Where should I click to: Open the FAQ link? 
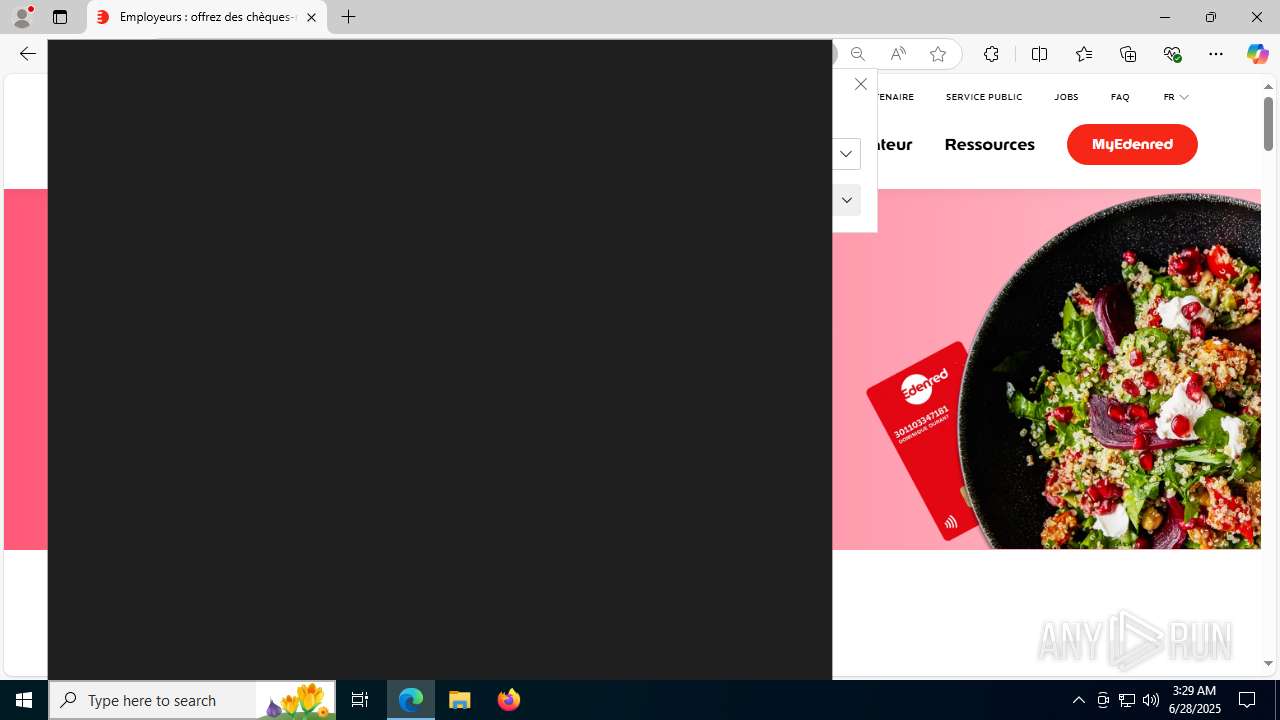1120,97
